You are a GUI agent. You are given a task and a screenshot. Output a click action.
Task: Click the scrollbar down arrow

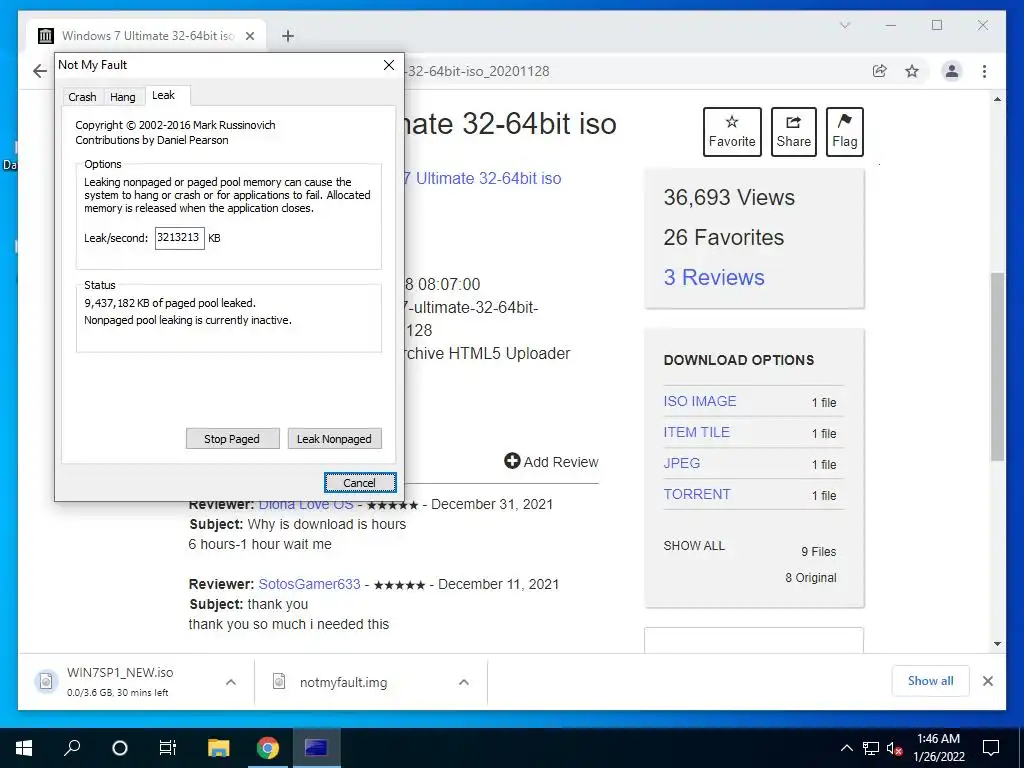click(997, 644)
